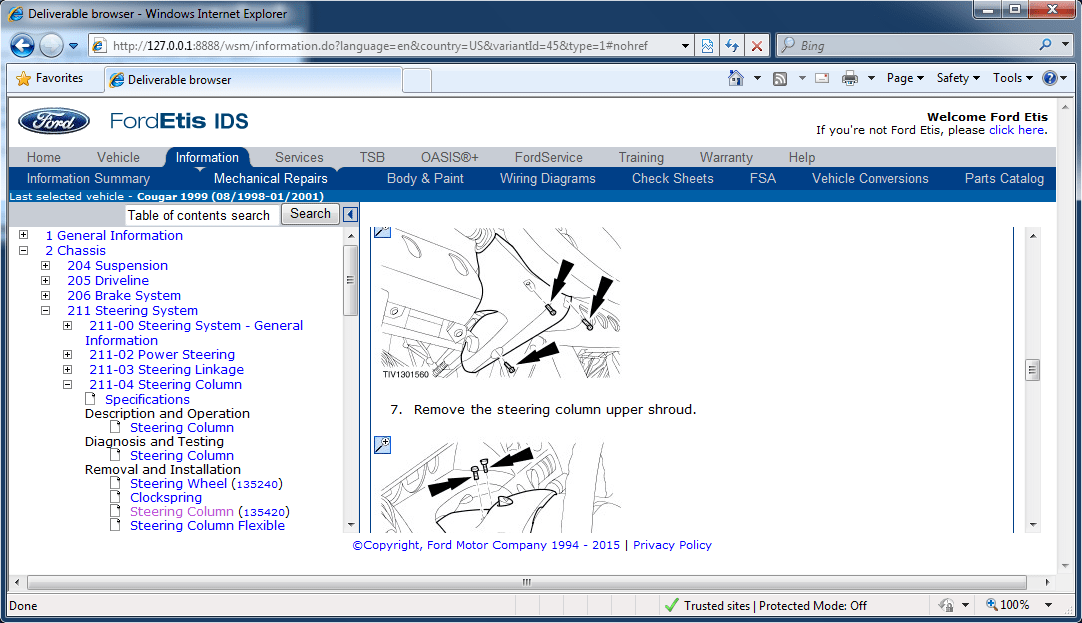Open recent pages dropdown next to Forward
The height and width of the screenshot is (623, 1082).
(73, 46)
